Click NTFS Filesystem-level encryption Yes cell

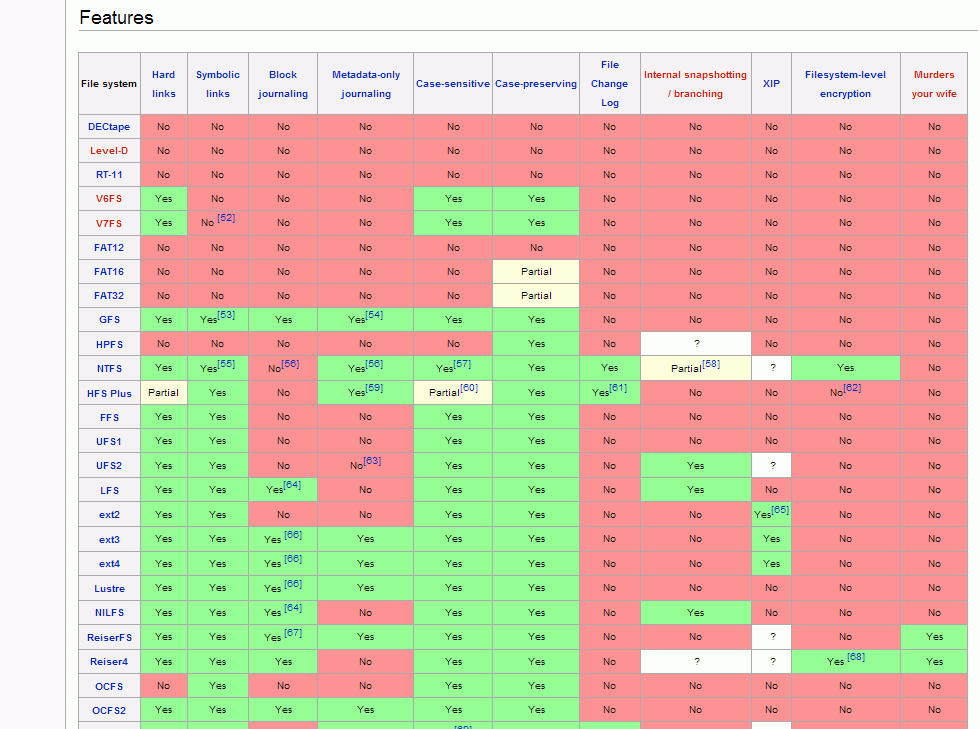tap(846, 368)
